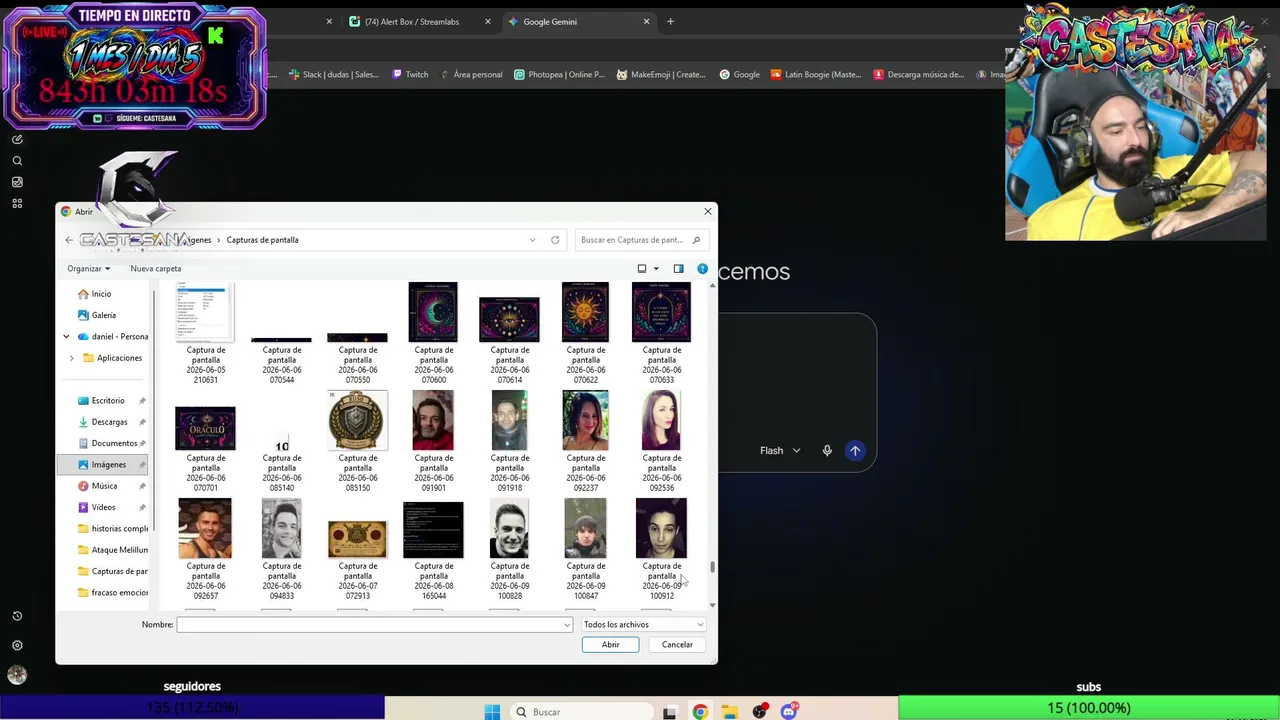Close the Google Gemini tab
This screenshot has height=720, width=1280.
[646, 22]
